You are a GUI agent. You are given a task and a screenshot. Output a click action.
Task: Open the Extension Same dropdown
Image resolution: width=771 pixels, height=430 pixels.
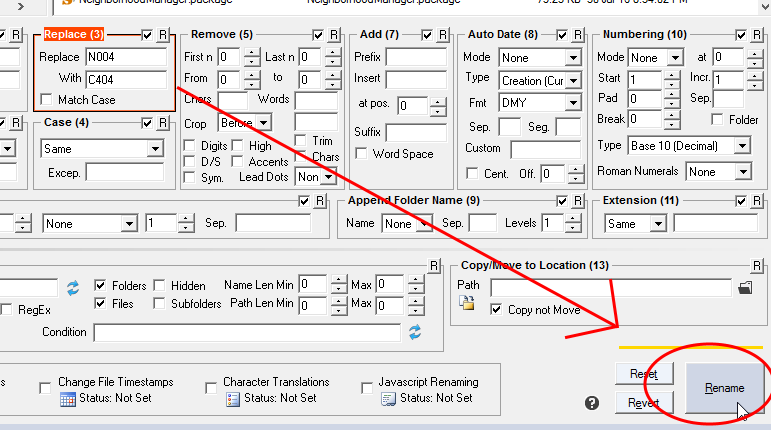coord(635,224)
